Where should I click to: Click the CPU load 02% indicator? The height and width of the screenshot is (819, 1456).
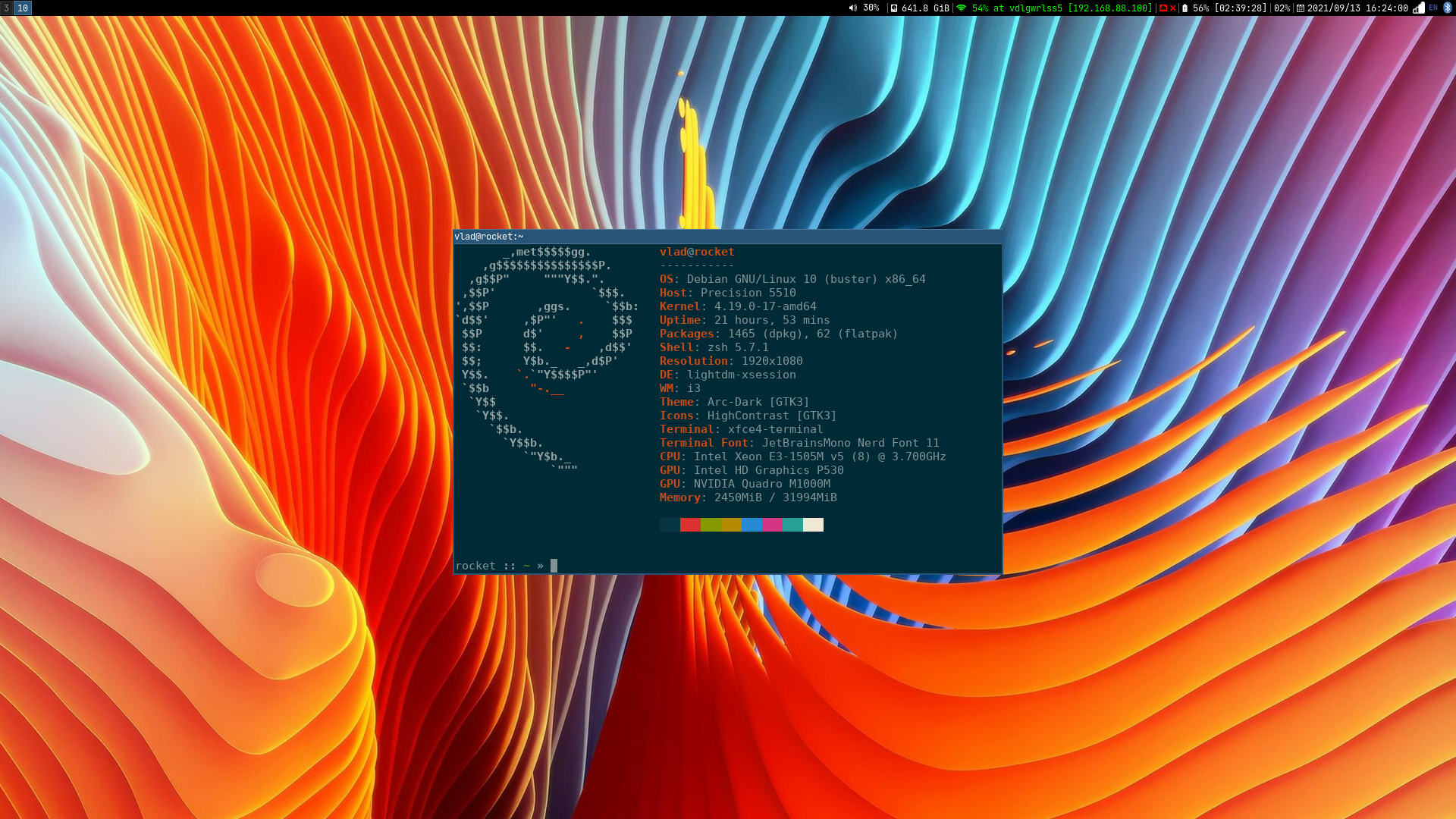click(x=1282, y=8)
